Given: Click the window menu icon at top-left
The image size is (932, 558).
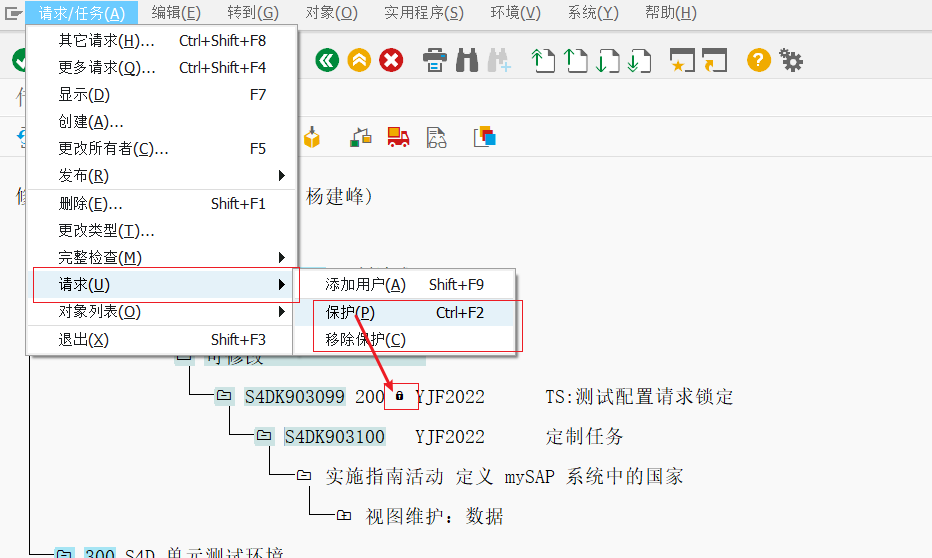Looking at the screenshot, I should (13, 12).
